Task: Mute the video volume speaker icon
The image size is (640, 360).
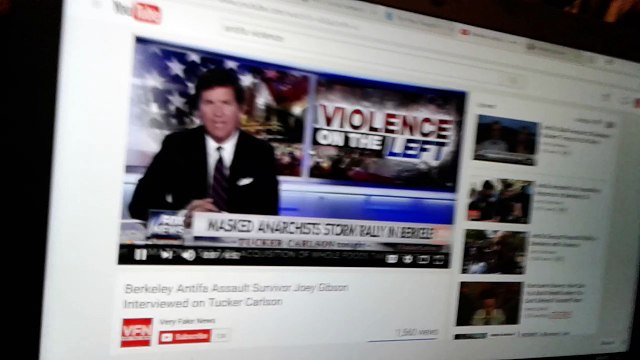Action: tap(189, 256)
